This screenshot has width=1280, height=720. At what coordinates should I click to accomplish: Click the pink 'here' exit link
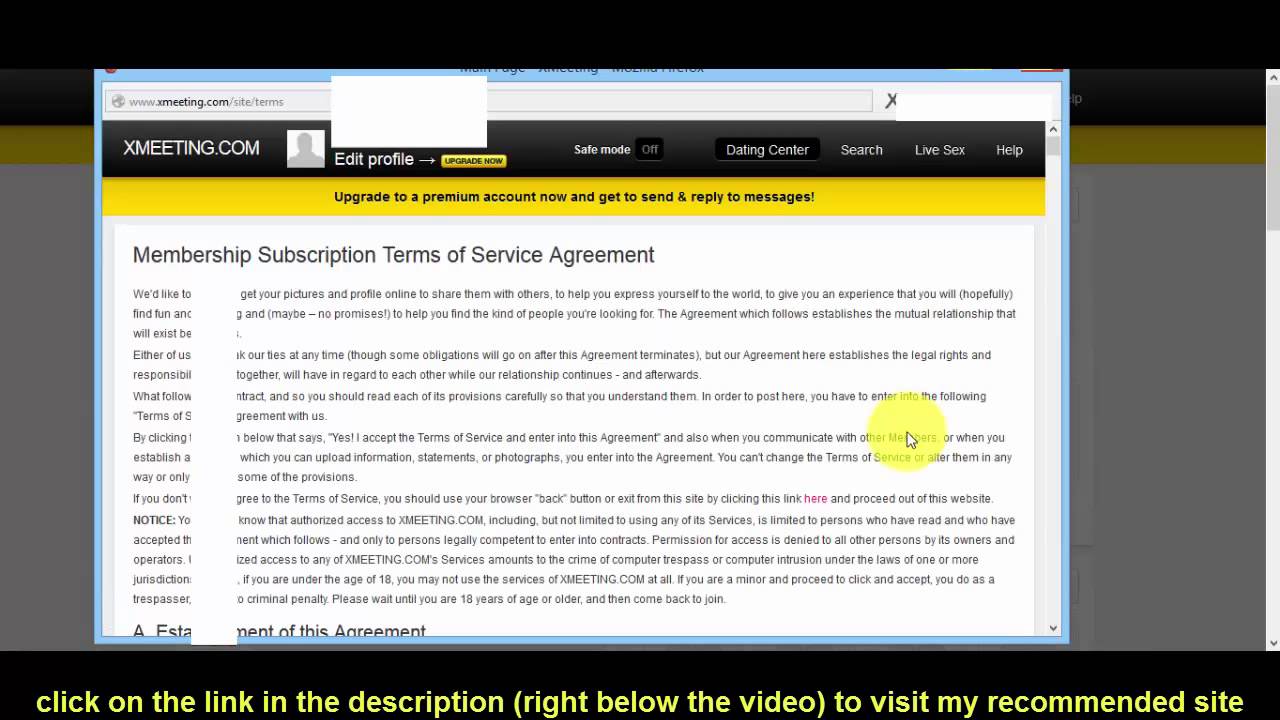816,498
